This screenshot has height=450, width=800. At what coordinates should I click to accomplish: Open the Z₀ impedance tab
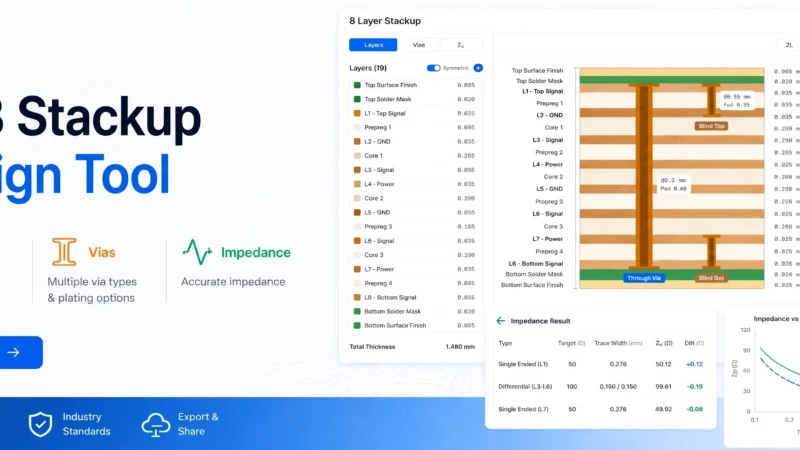[460, 45]
